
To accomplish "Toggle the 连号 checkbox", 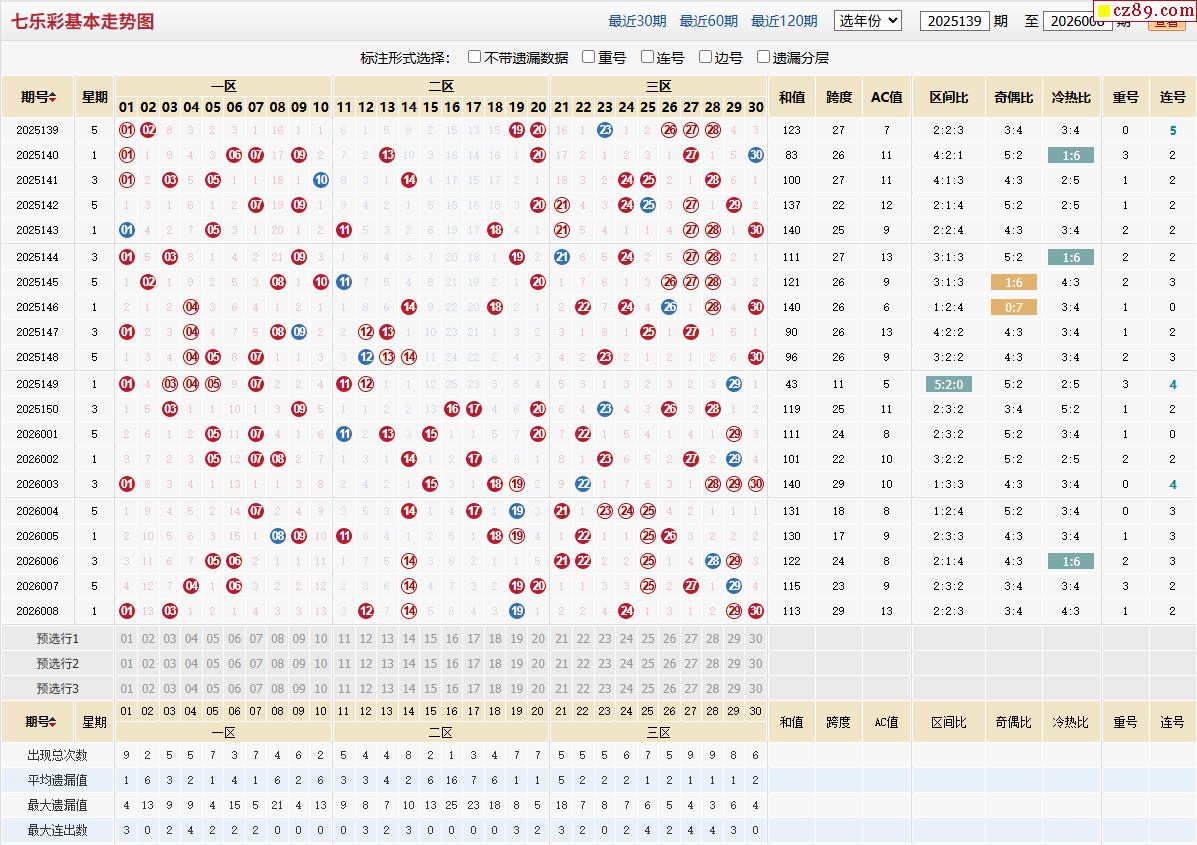I will click(648, 57).
